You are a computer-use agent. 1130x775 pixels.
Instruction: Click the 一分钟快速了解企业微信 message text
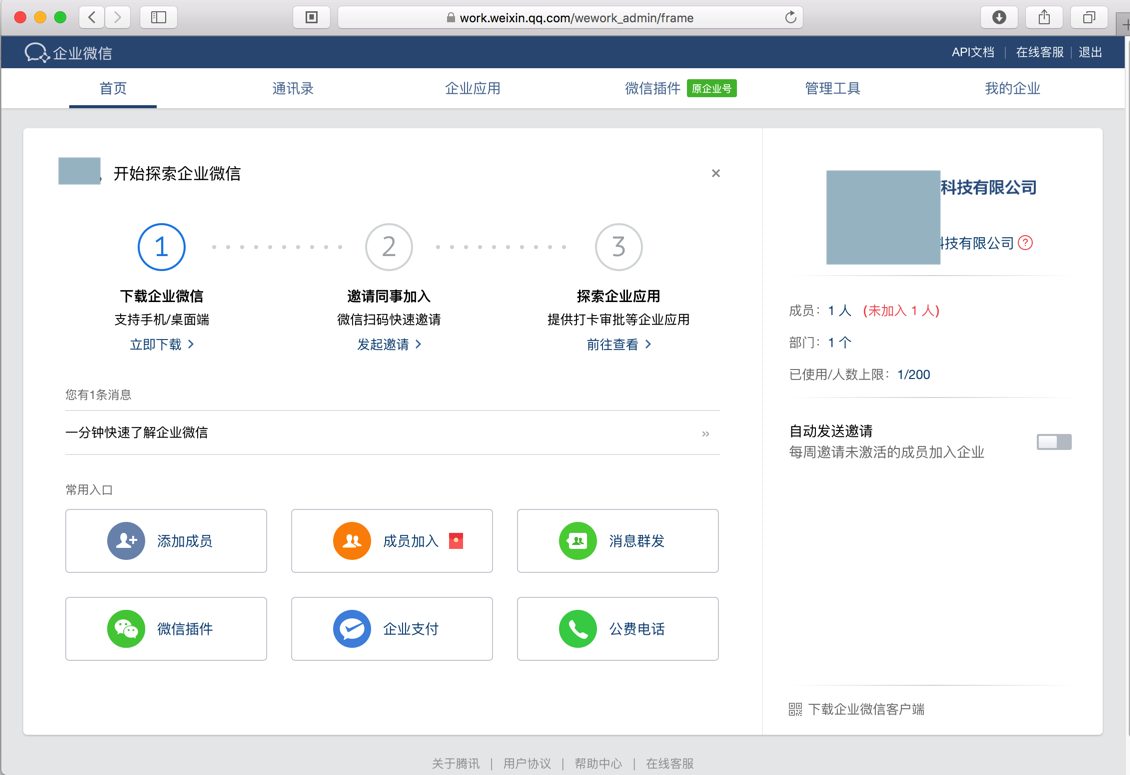[x=136, y=433]
